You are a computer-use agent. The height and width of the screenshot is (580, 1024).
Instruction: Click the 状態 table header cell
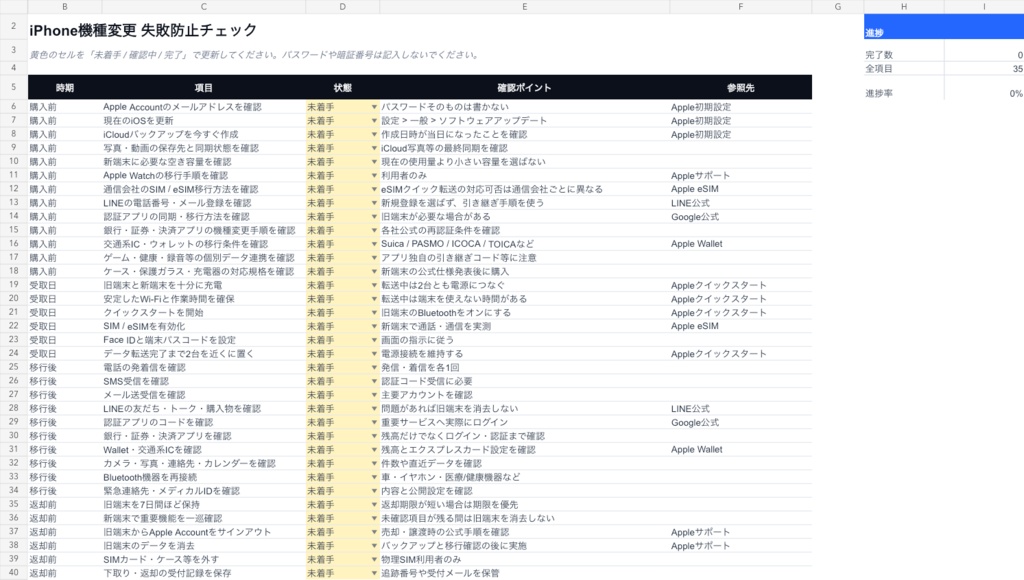[342, 88]
